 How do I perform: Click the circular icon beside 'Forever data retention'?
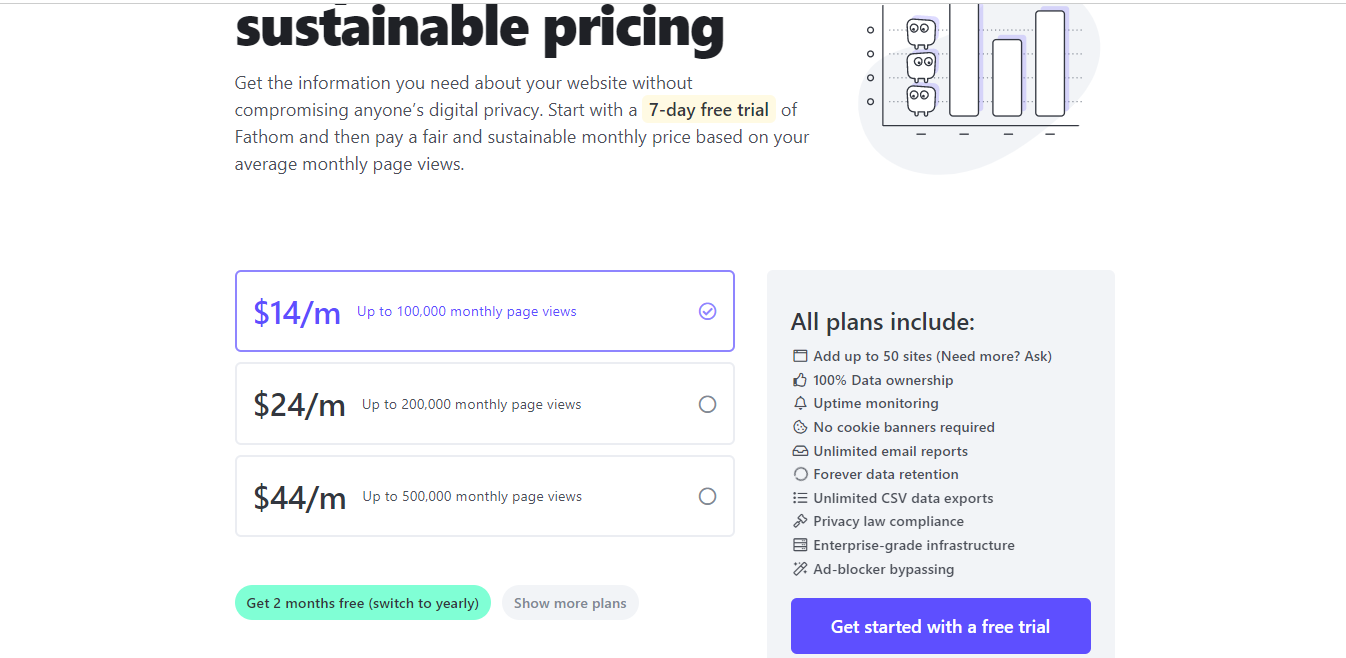800,474
